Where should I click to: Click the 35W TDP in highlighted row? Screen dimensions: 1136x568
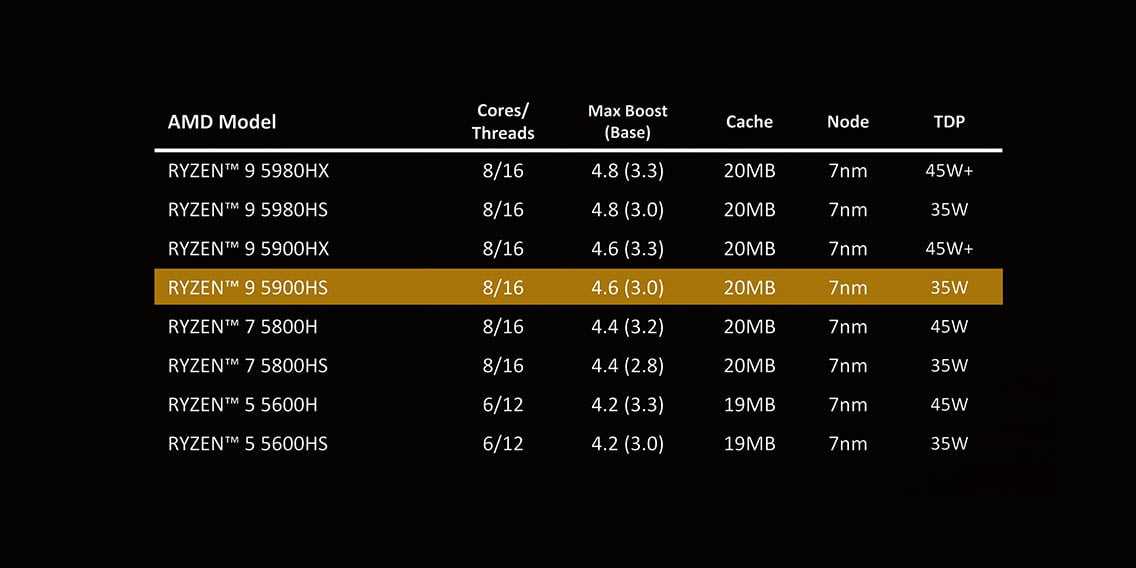pos(949,288)
